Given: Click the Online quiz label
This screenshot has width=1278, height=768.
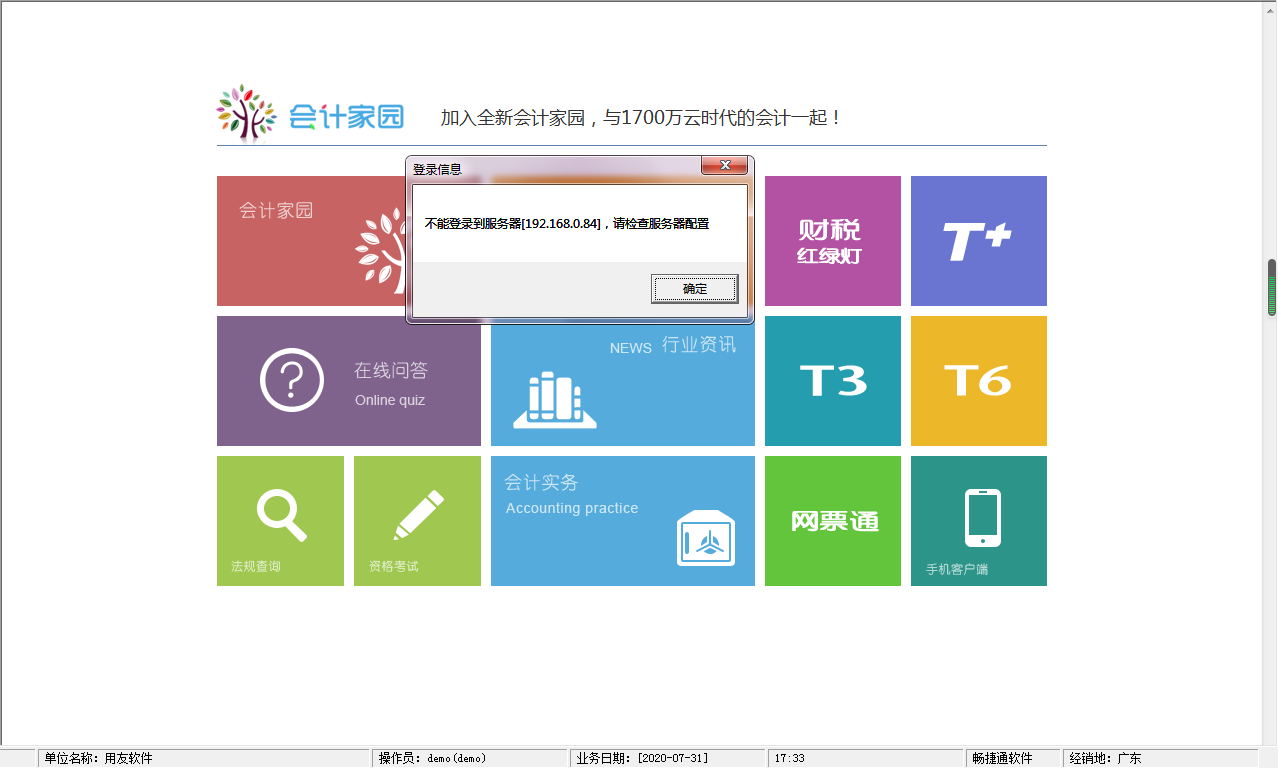Looking at the screenshot, I should pyautogui.click(x=390, y=400).
